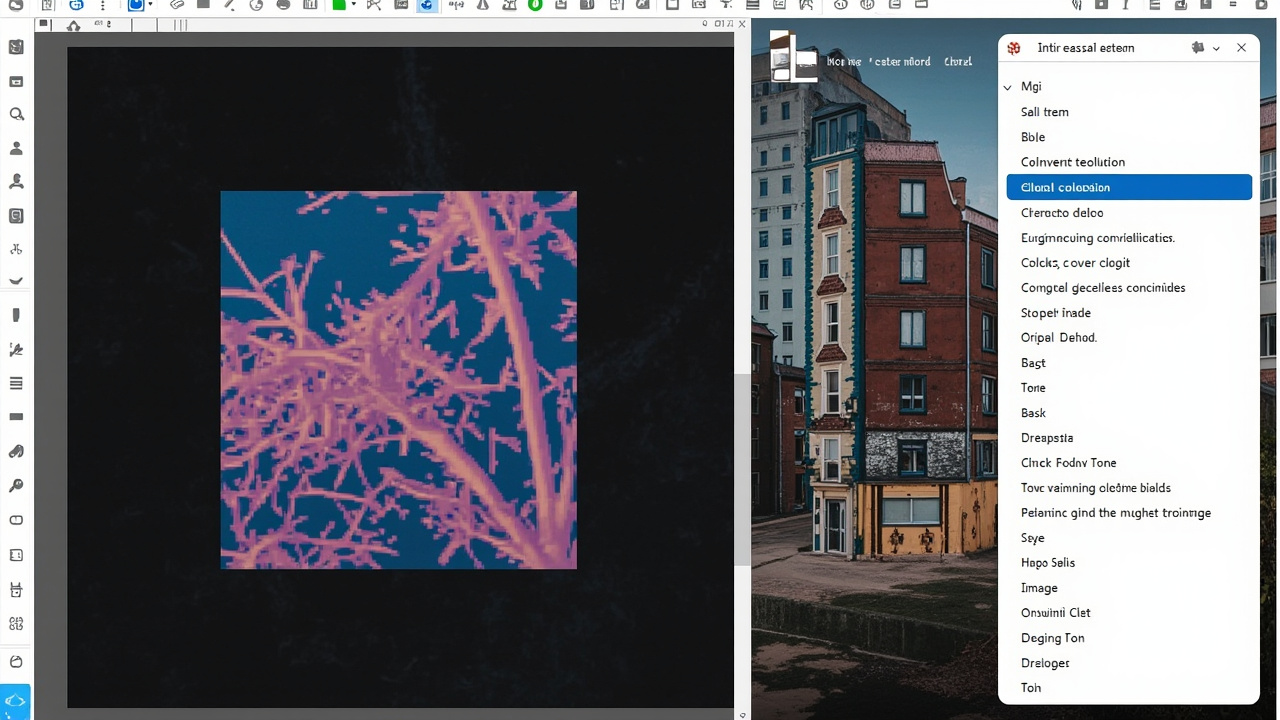
Task: Click the pin icon in panel header
Action: pos(1198,48)
